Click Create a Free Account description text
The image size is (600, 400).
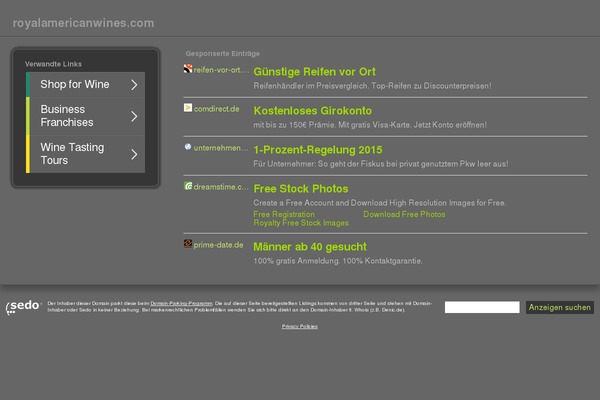point(380,203)
